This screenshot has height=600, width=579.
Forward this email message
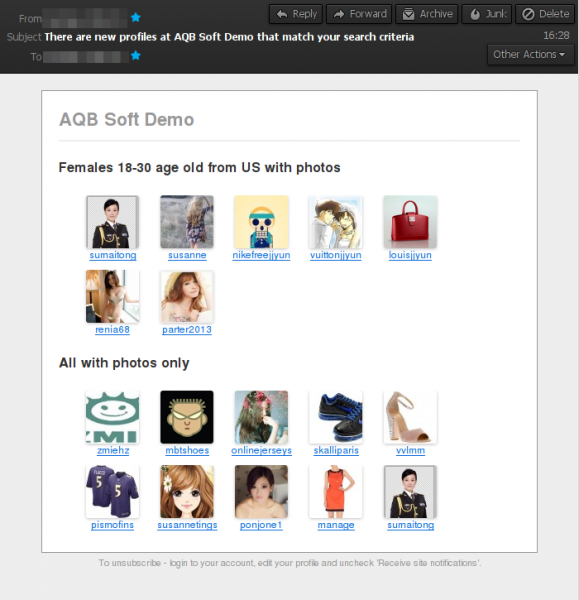tap(359, 14)
